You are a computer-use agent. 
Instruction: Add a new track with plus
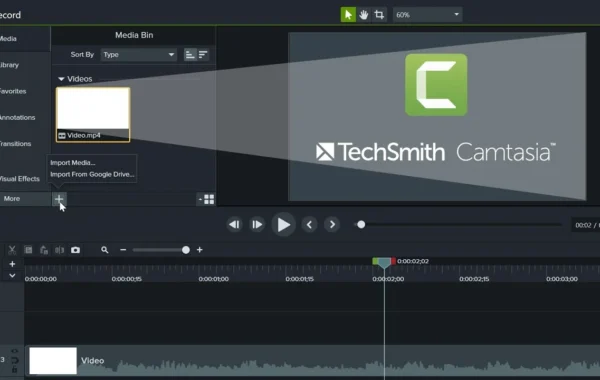[x=12, y=264]
